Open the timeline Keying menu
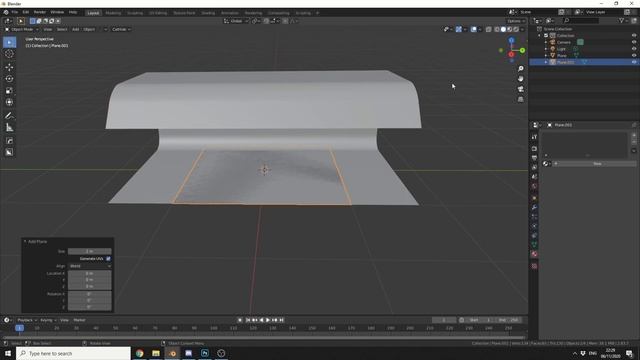Image resolution: width=640 pixels, height=360 pixels. (x=48, y=320)
